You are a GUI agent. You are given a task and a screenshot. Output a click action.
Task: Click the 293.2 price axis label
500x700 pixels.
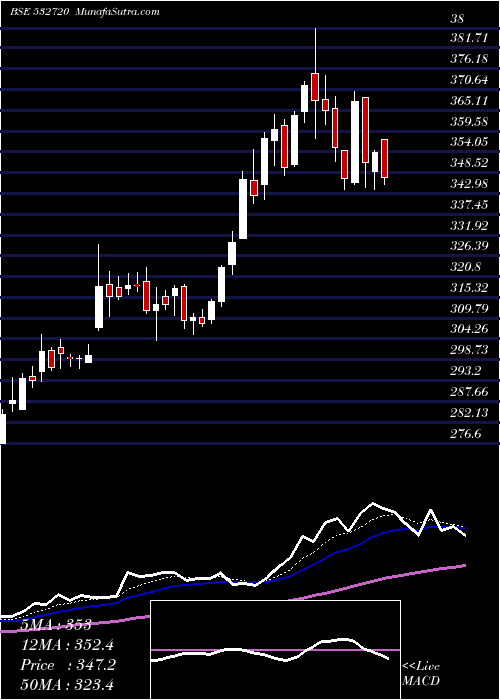pos(466,371)
